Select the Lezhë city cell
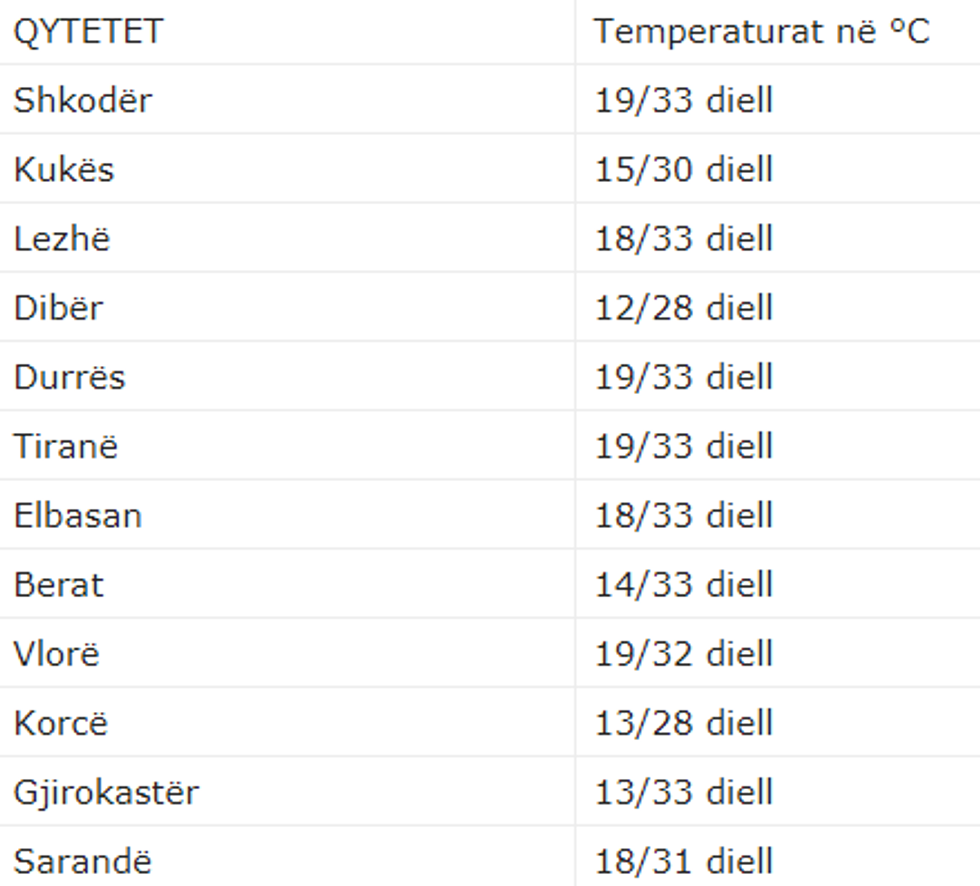 tap(62, 239)
